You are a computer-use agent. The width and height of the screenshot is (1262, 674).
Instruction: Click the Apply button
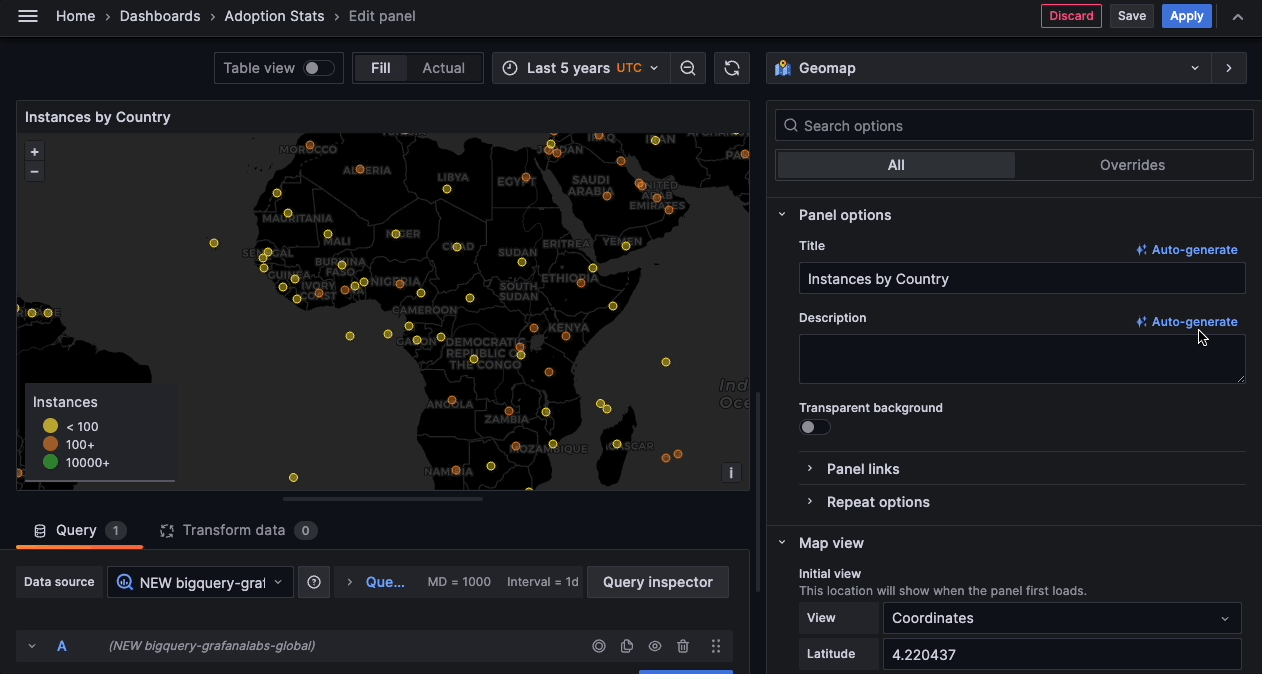[1186, 16]
